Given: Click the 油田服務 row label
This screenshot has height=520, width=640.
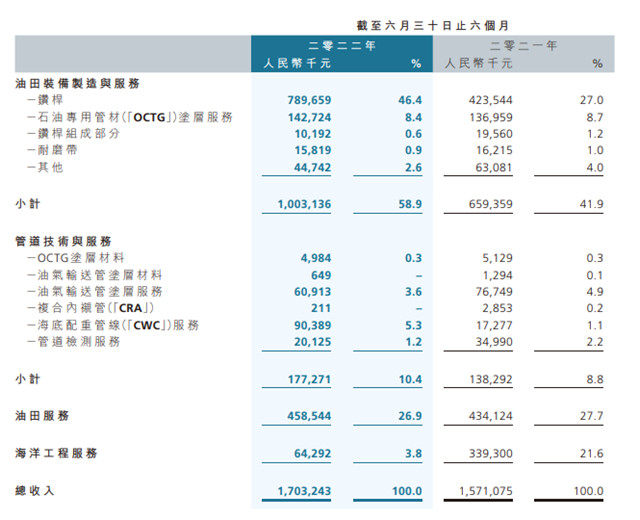Looking at the screenshot, I should pyautogui.click(x=42, y=416).
